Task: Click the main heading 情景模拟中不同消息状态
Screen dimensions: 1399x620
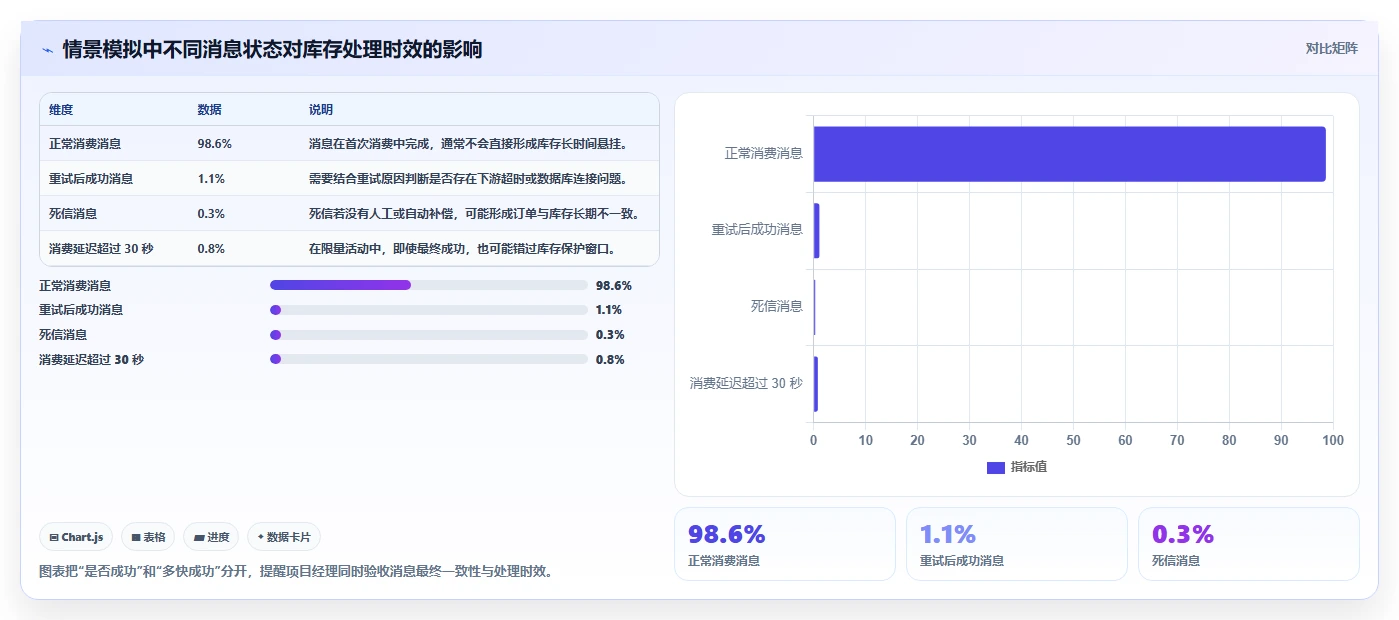Action: (272, 49)
